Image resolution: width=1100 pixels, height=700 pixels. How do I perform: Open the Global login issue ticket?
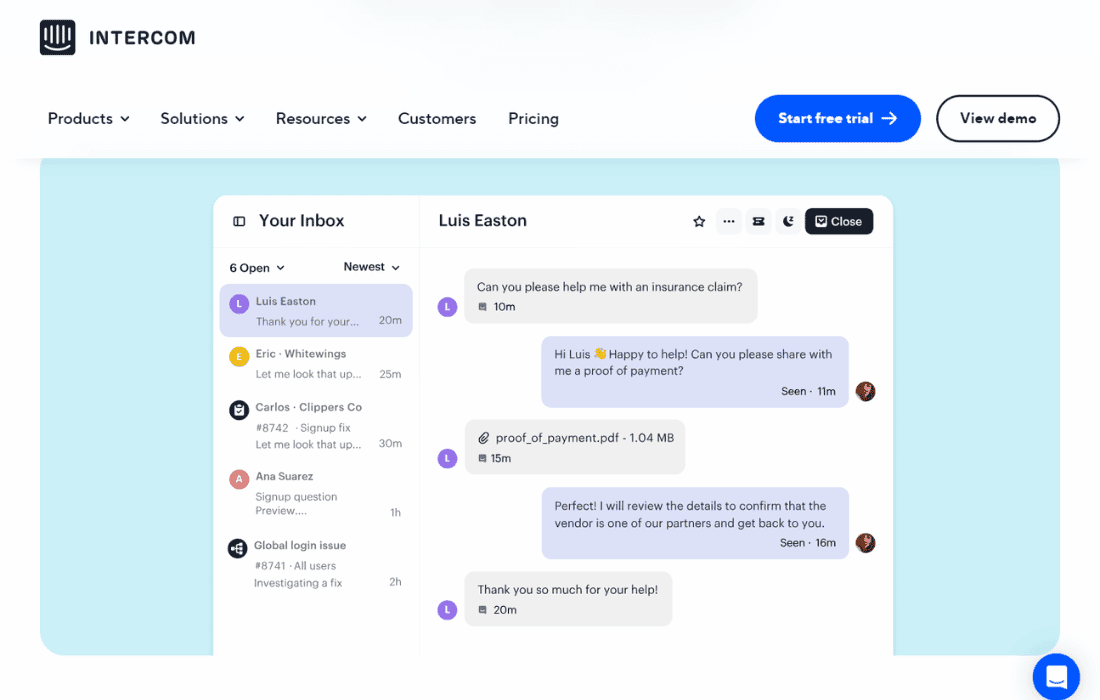[x=316, y=563]
